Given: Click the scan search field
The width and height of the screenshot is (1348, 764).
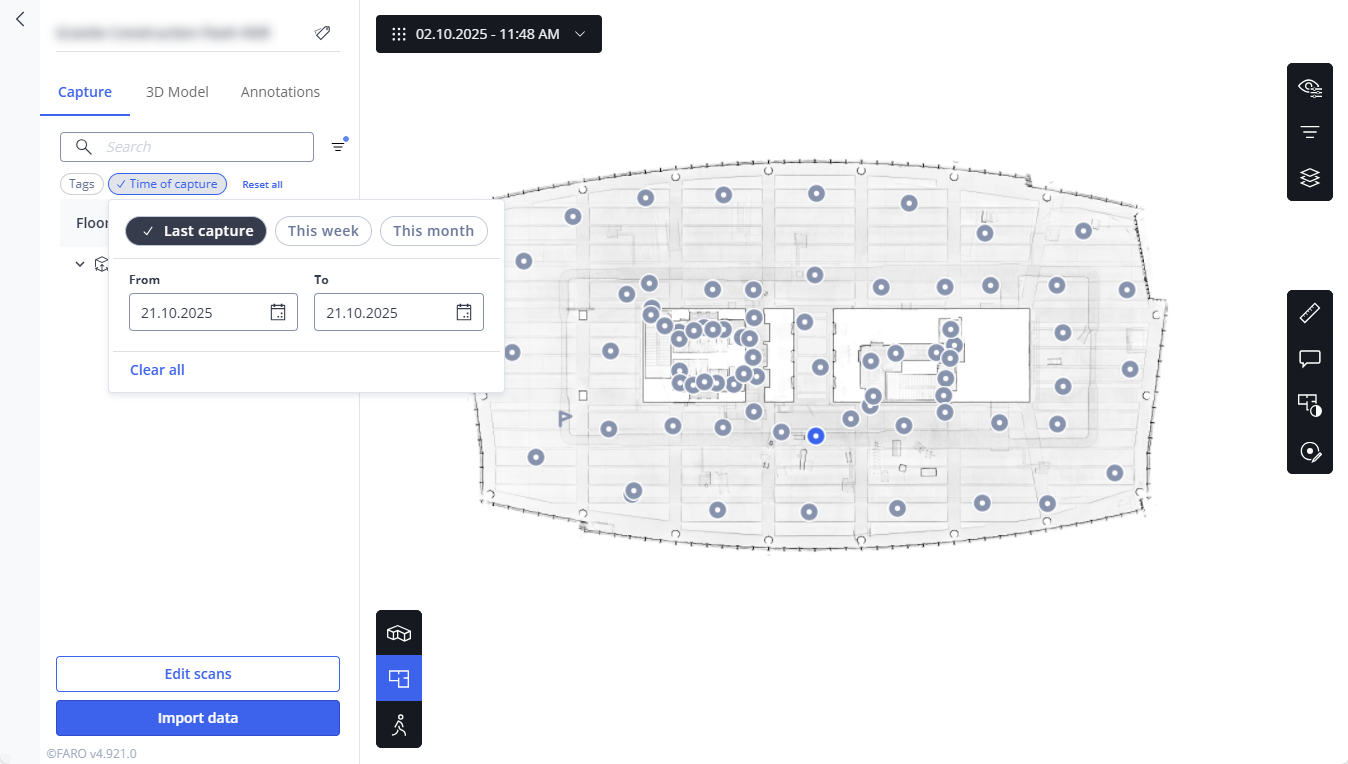Looking at the screenshot, I should pos(200,147).
